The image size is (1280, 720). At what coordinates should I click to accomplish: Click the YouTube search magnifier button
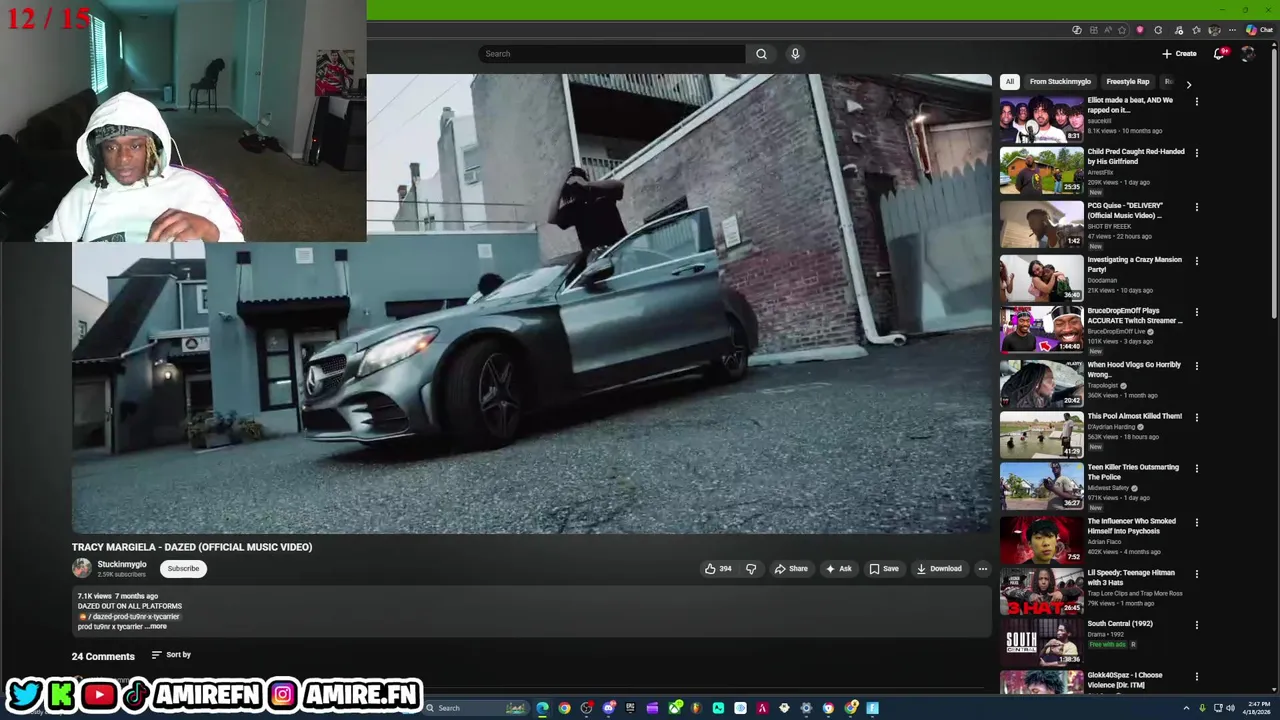(x=761, y=54)
